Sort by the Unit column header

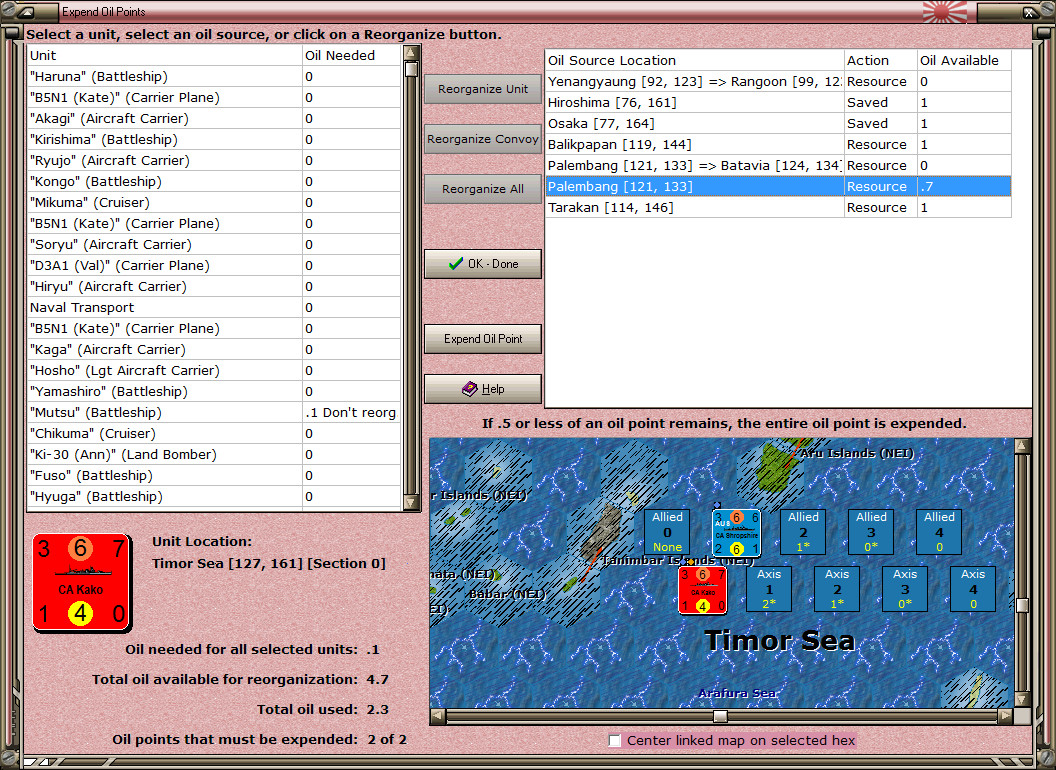164,55
